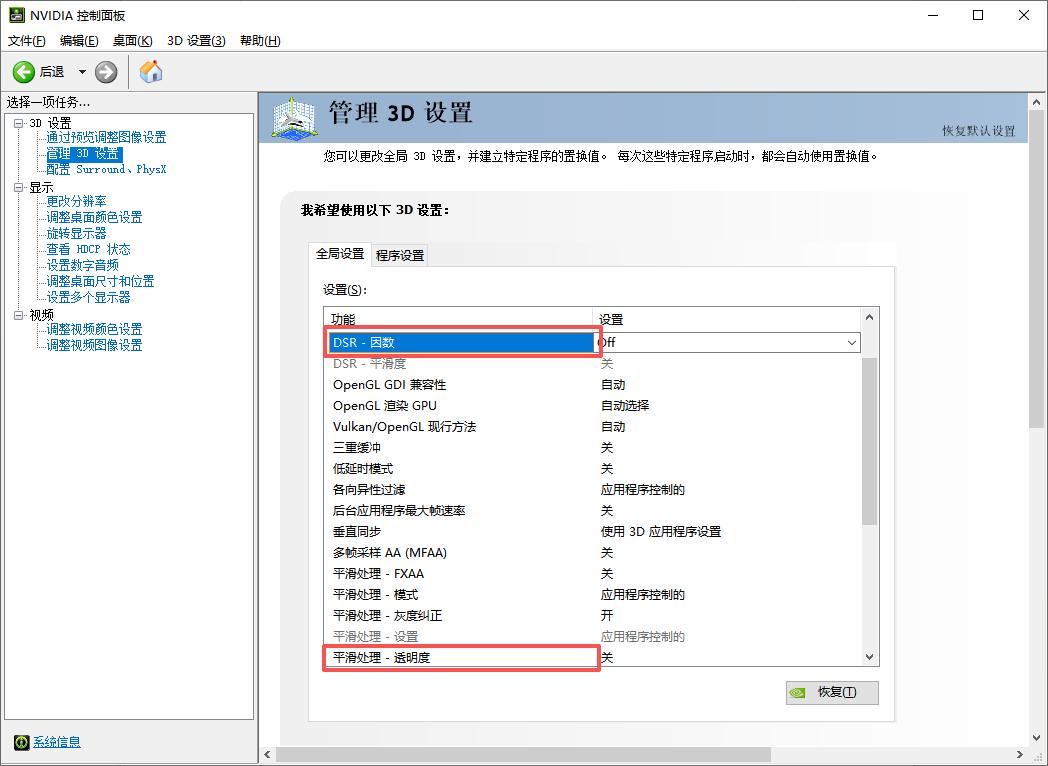Collapse the 3D 设置 tree node
This screenshot has width=1048, height=766.
point(19,123)
